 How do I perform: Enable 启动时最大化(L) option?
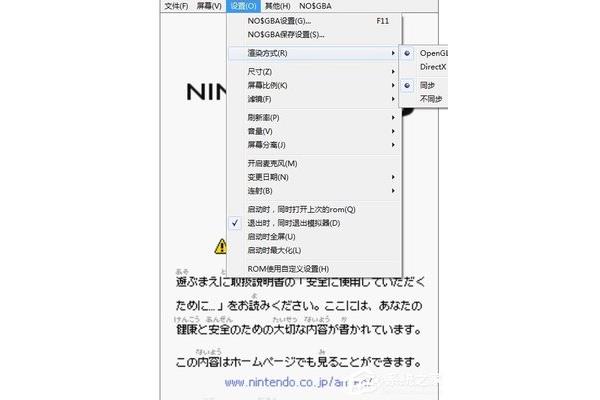point(314,251)
